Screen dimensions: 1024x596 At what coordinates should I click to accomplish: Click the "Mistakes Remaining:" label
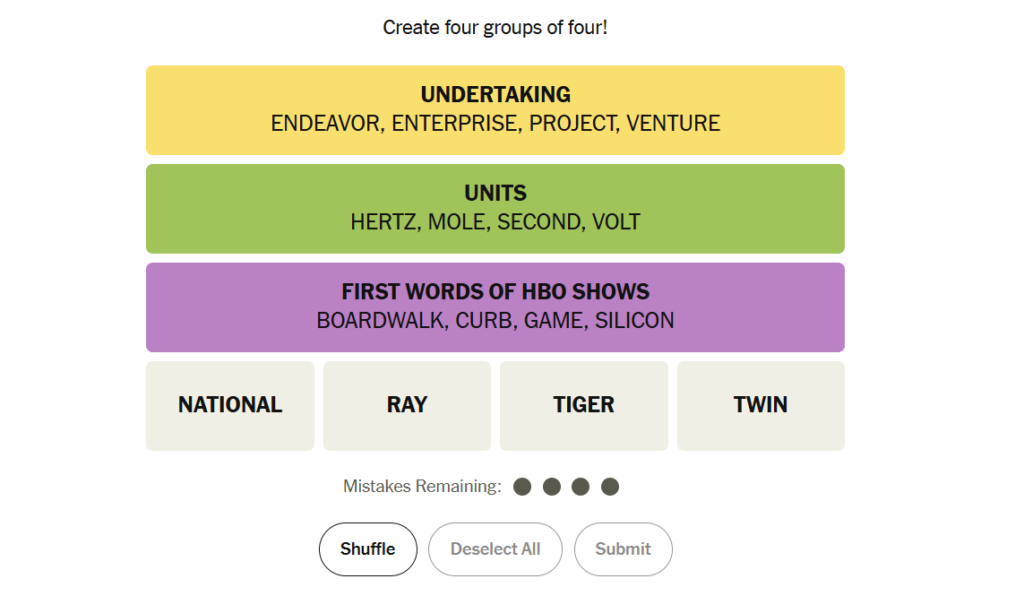pos(422,487)
